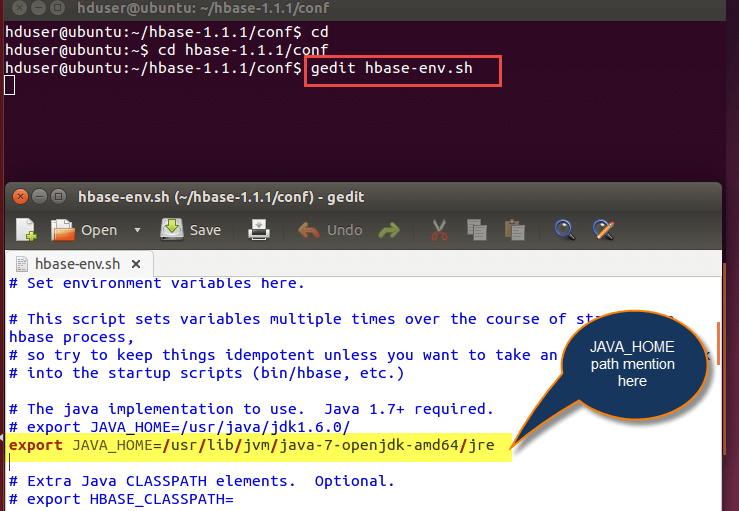Screen dimensions: 739x511
Task: Minimize the gedit window
Action: tap(38, 195)
